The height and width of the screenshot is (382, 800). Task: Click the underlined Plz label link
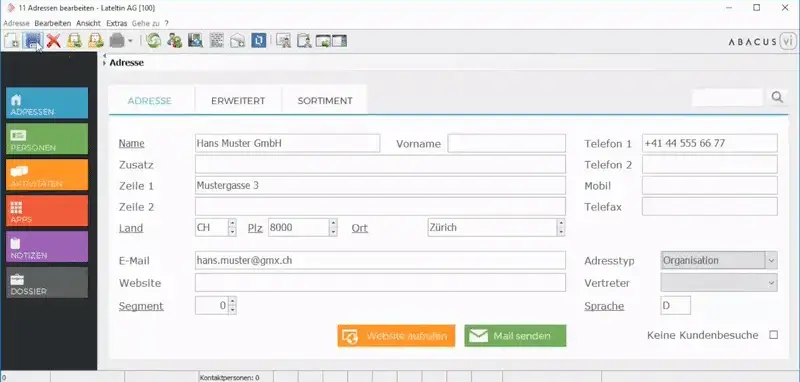[255, 228]
